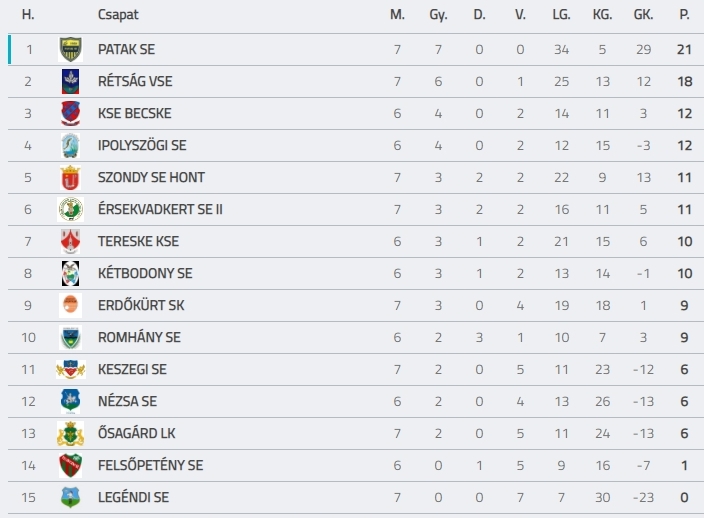Open the ŐSAGÁRD LK team name
The image size is (704, 518).
coord(136,433)
